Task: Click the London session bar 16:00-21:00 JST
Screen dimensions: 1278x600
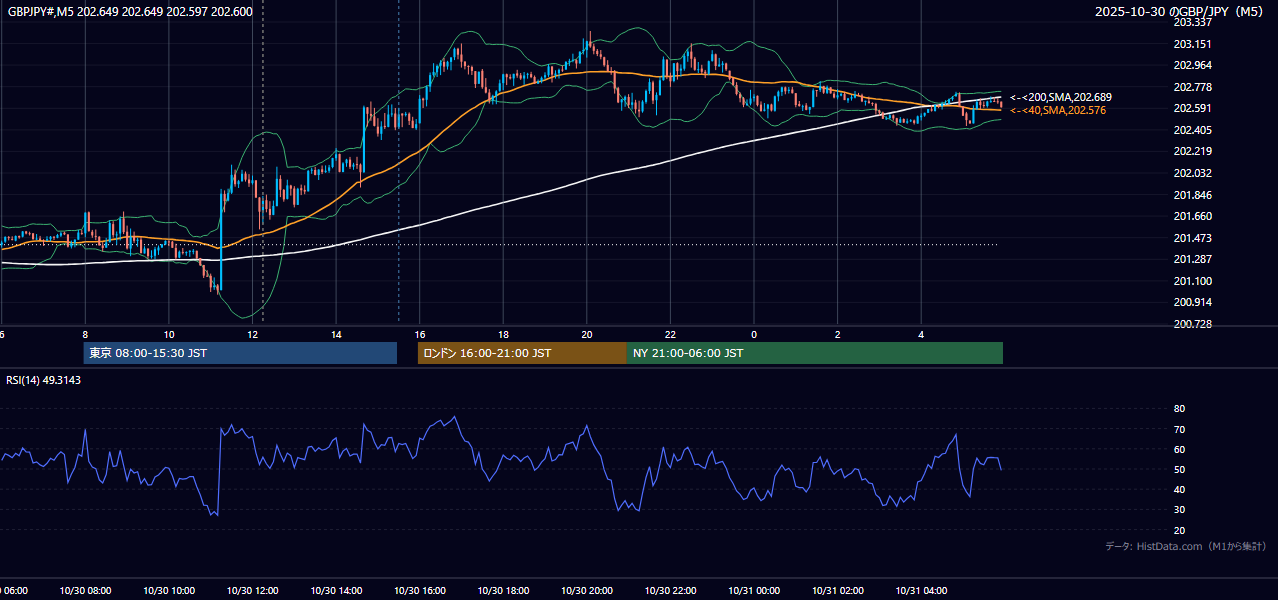Action: 522,353
